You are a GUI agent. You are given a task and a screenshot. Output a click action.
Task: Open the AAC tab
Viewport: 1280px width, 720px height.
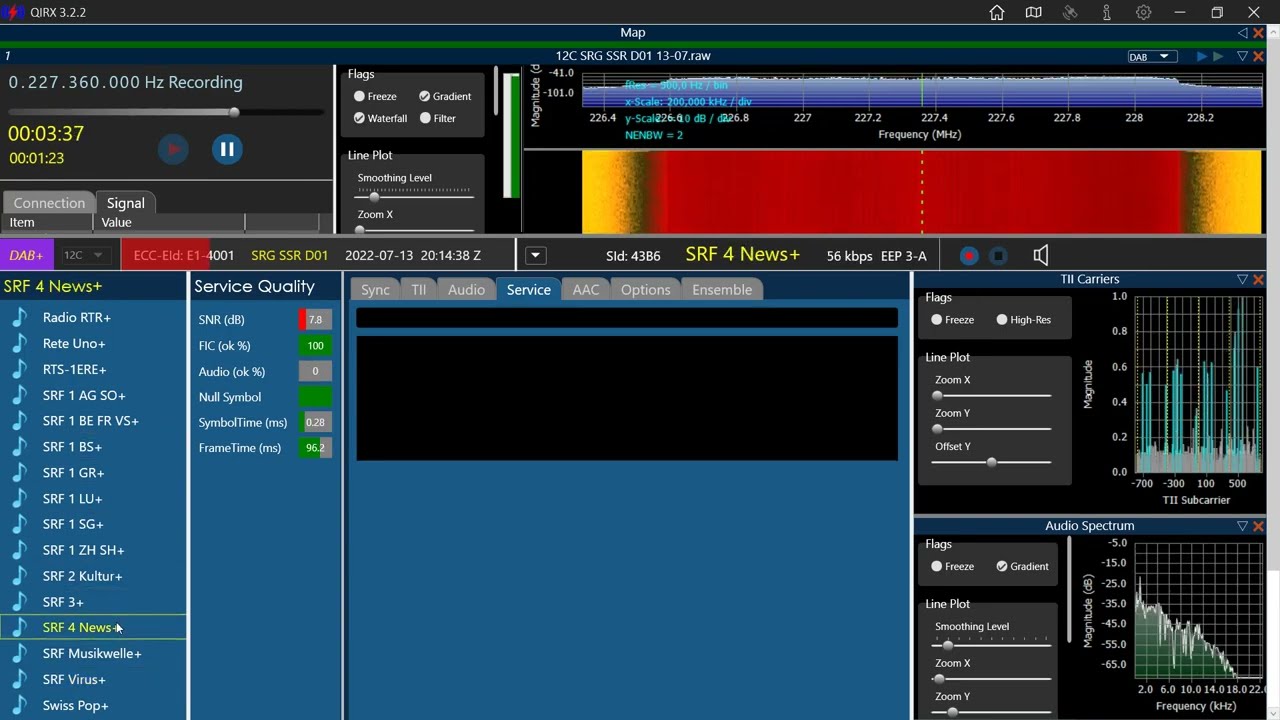pyautogui.click(x=586, y=290)
